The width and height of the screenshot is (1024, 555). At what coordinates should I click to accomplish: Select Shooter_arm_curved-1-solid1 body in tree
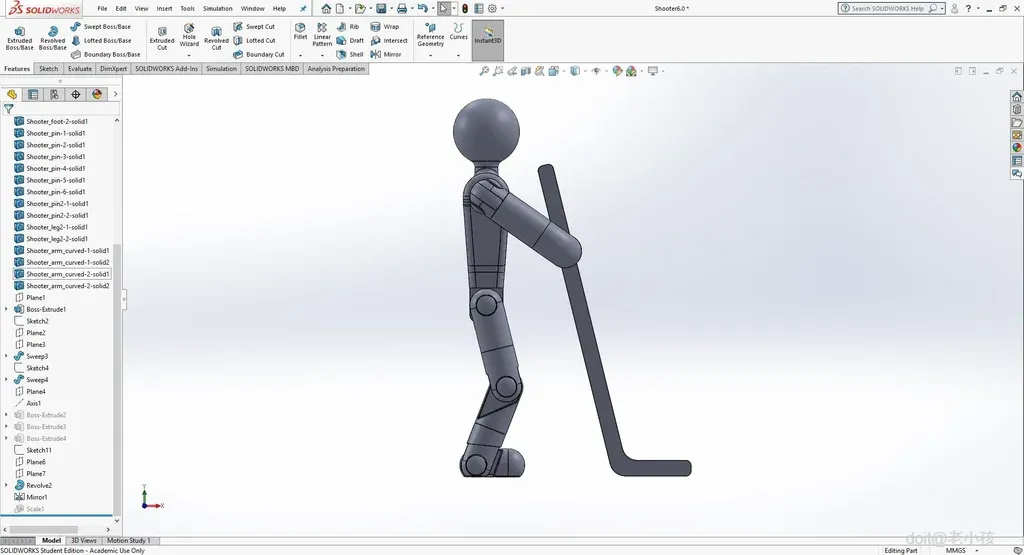pyautogui.click(x=67, y=250)
